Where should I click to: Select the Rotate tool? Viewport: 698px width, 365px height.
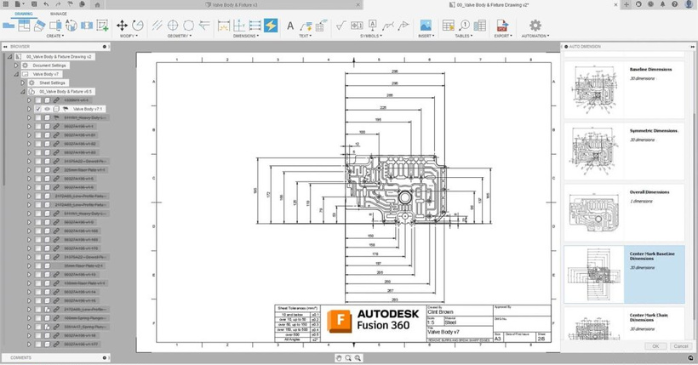click(138, 25)
